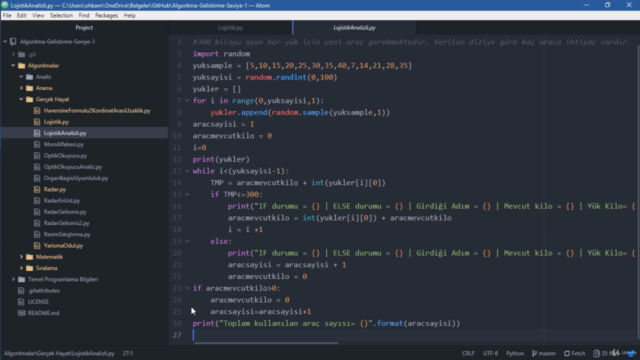Open the File menu
This screenshot has height=360, width=640.
[x=7, y=16]
